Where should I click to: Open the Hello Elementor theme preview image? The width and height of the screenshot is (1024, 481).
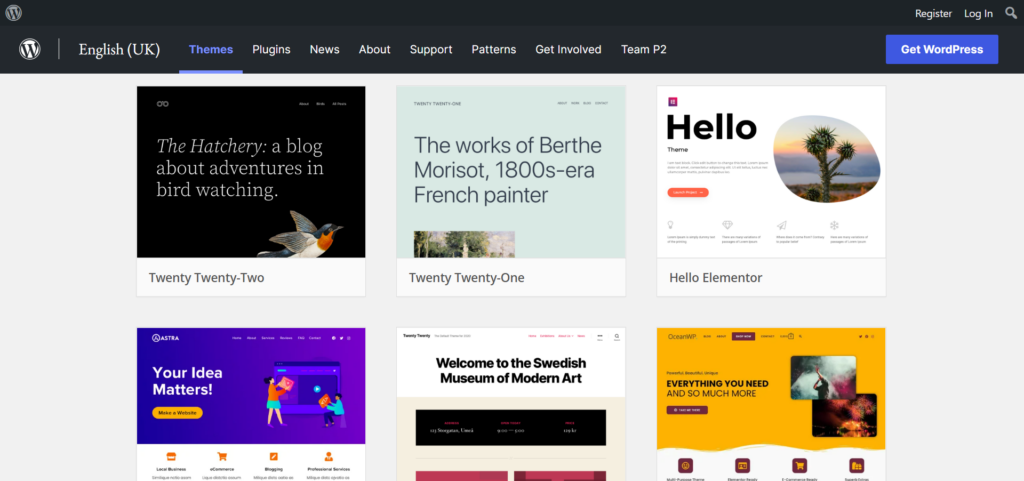pyautogui.click(x=771, y=172)
